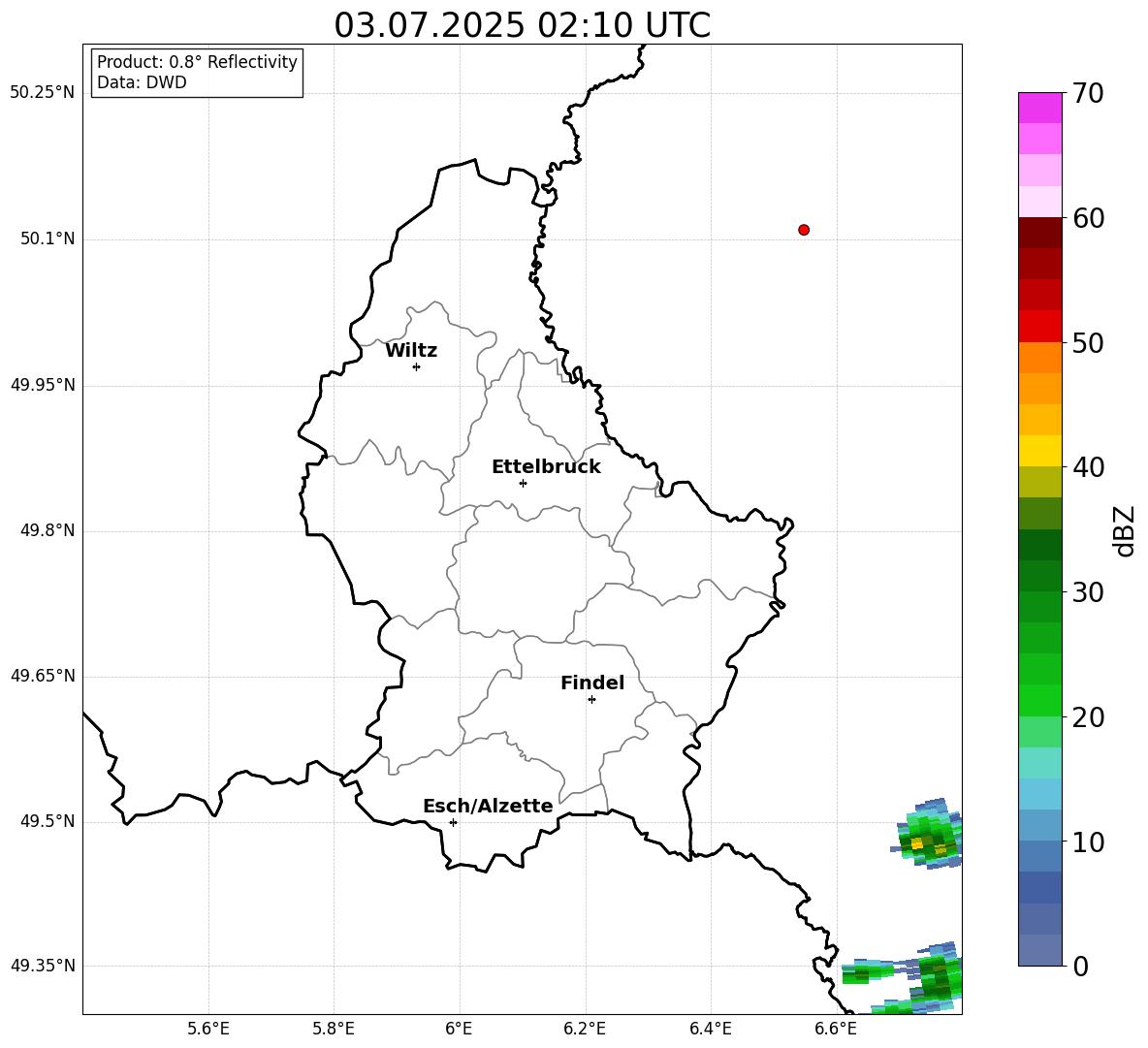The width and height of the screenshot is (1148, 1048).
Task: Click the Ettelbruck city label
Action: [546, 467]
